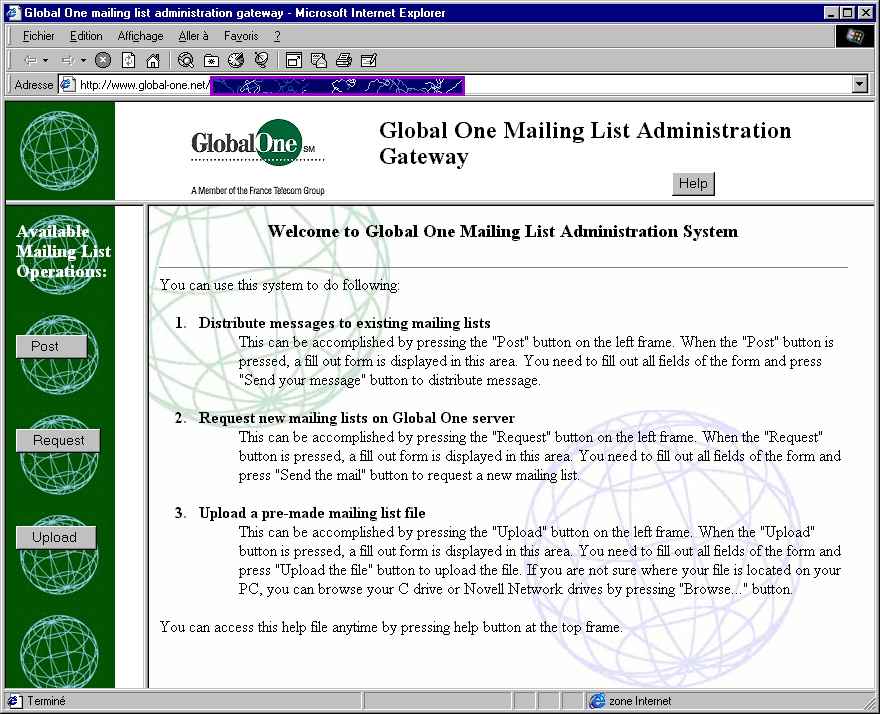880x714 pixels.
Task: Click the "Global One Mailing List Administration Gateway" title
Action: point(585,143)
